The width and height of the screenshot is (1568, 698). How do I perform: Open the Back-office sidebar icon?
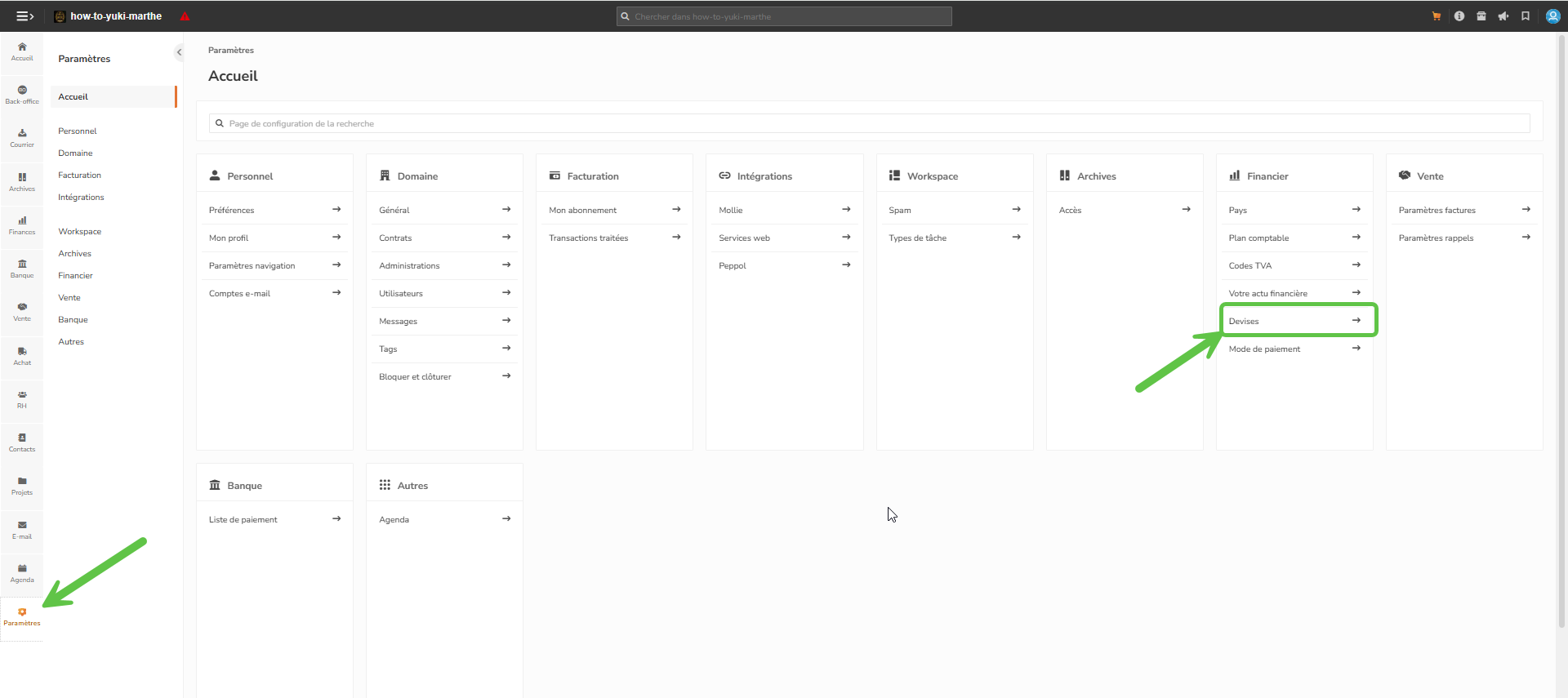(x=22, y=95)
